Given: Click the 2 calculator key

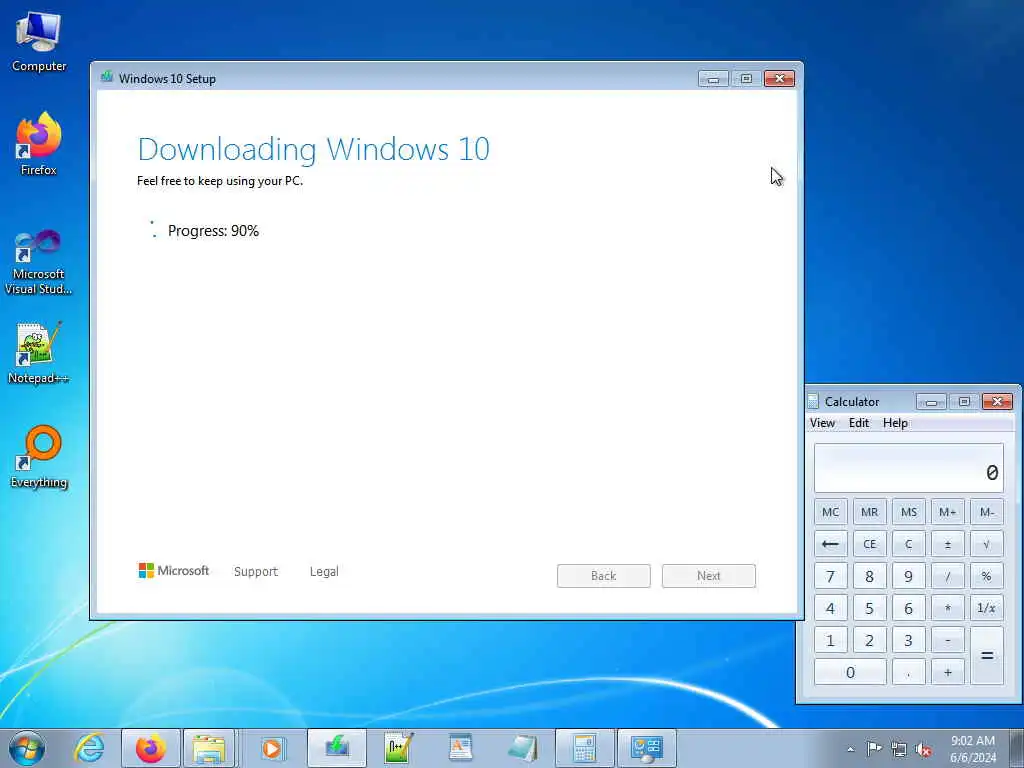Looking at the screenshot, I should (869, 640).
